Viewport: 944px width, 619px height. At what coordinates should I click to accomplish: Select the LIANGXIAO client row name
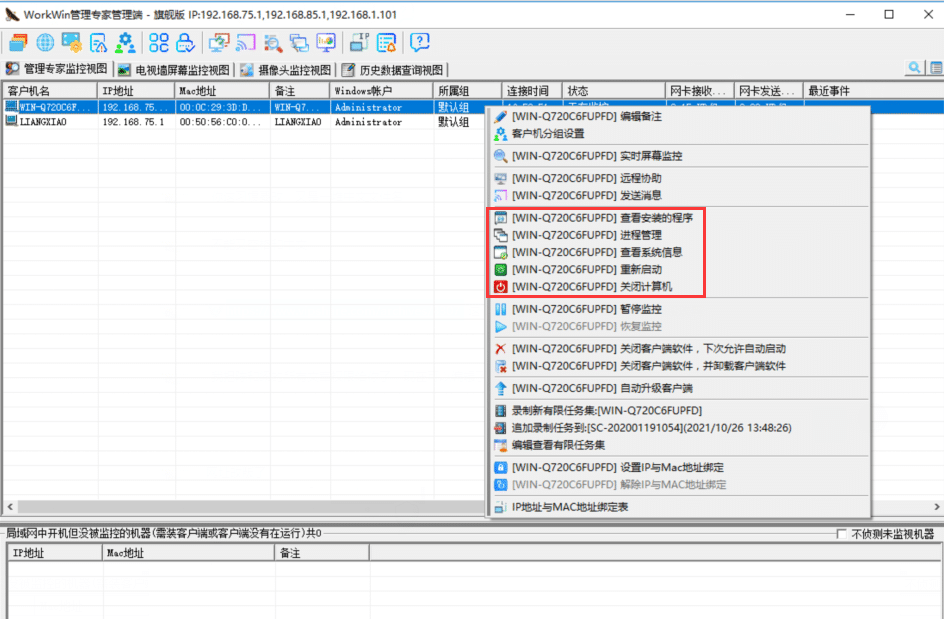[43, 122]
